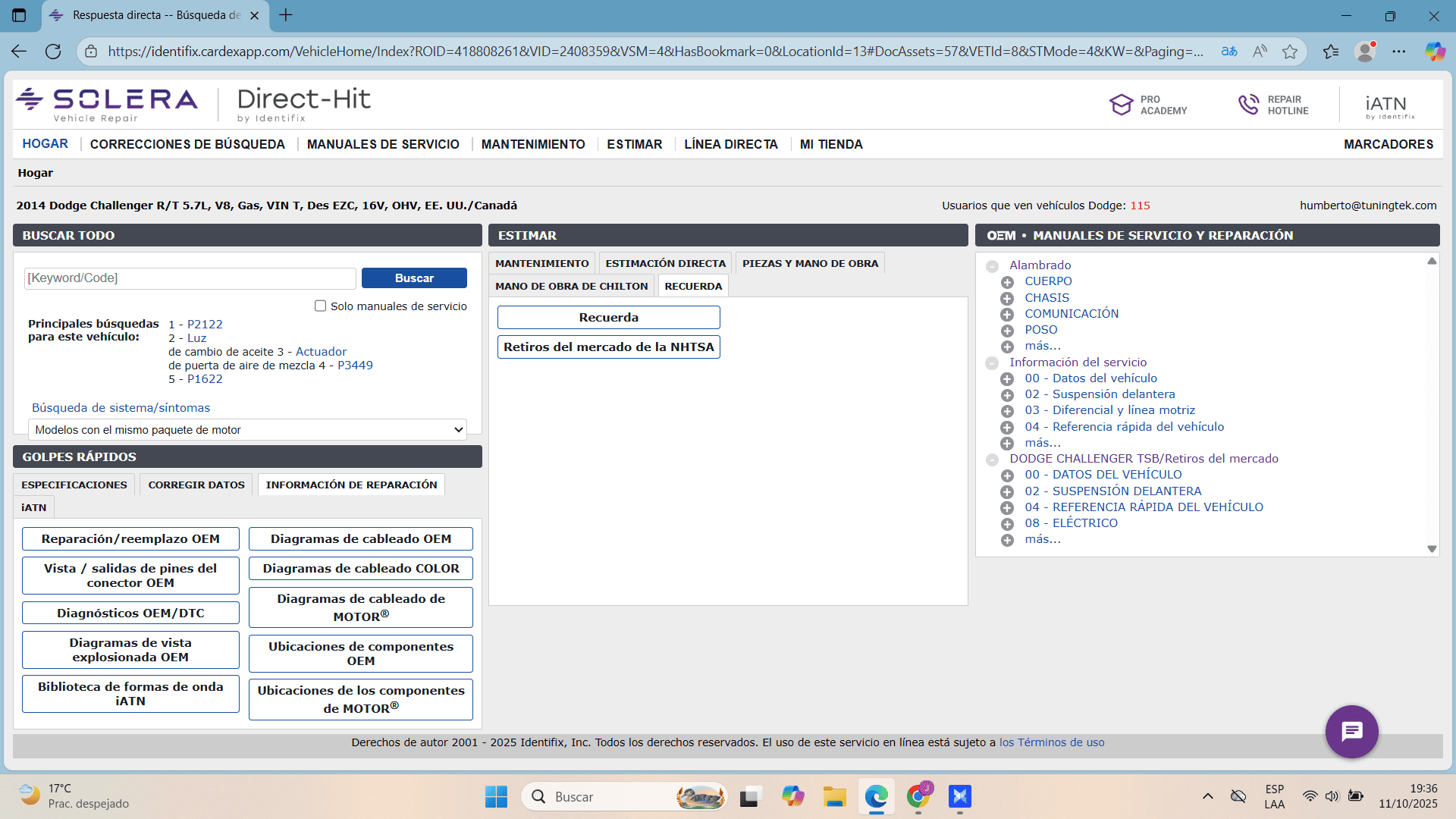Open the sound settings from system tray
The image size is (1456, 819).
pyautogui.click(x=1333, y=797)
